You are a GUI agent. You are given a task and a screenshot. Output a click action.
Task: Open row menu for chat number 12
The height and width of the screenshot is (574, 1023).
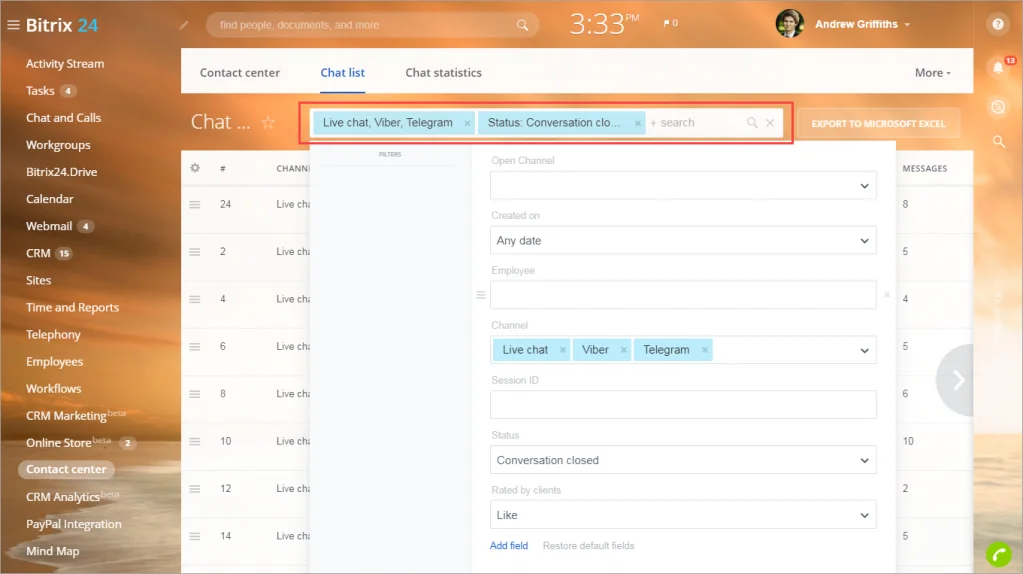click(x=194, y=489)
